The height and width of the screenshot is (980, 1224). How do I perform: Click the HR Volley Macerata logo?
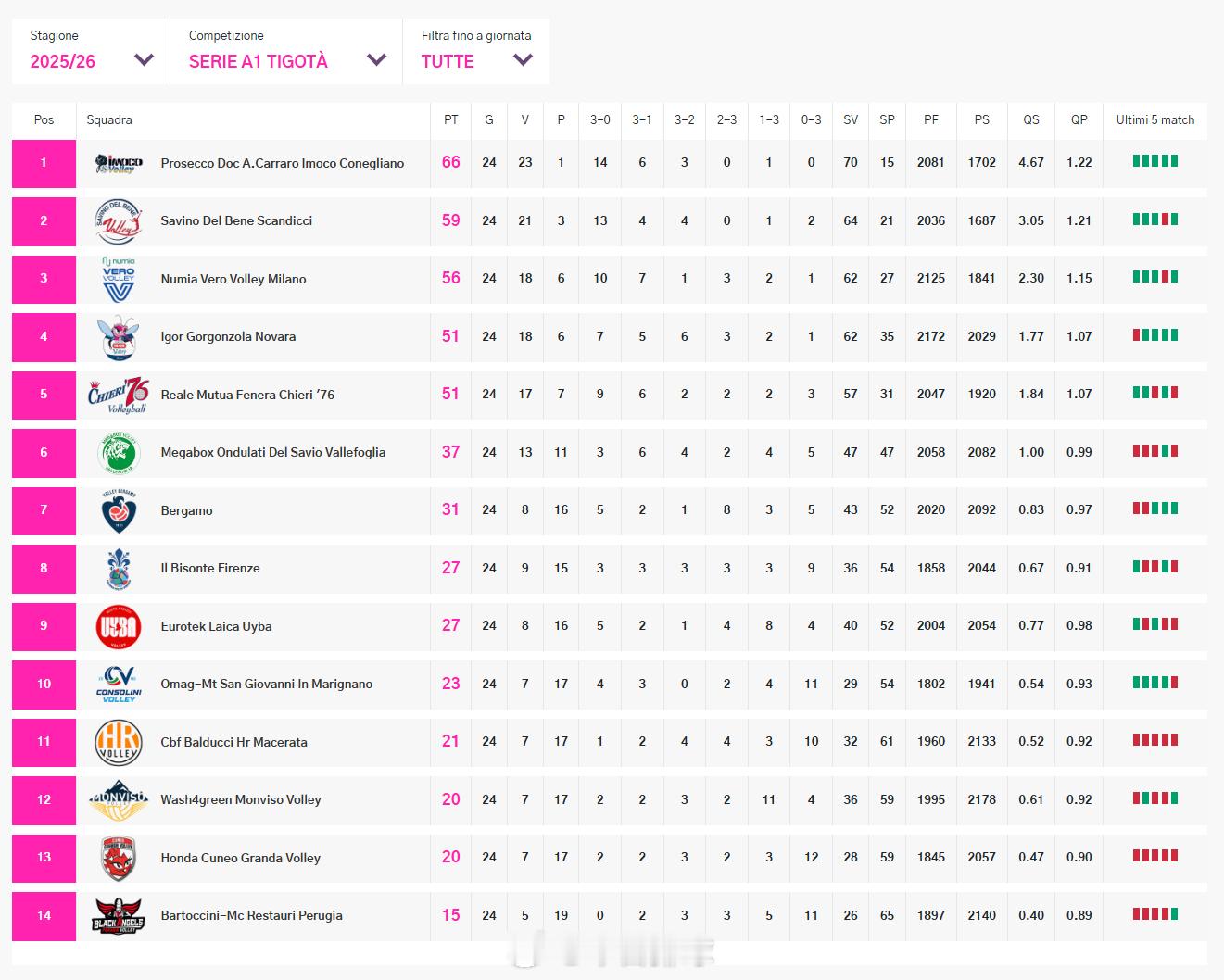[x=119, y=742]
